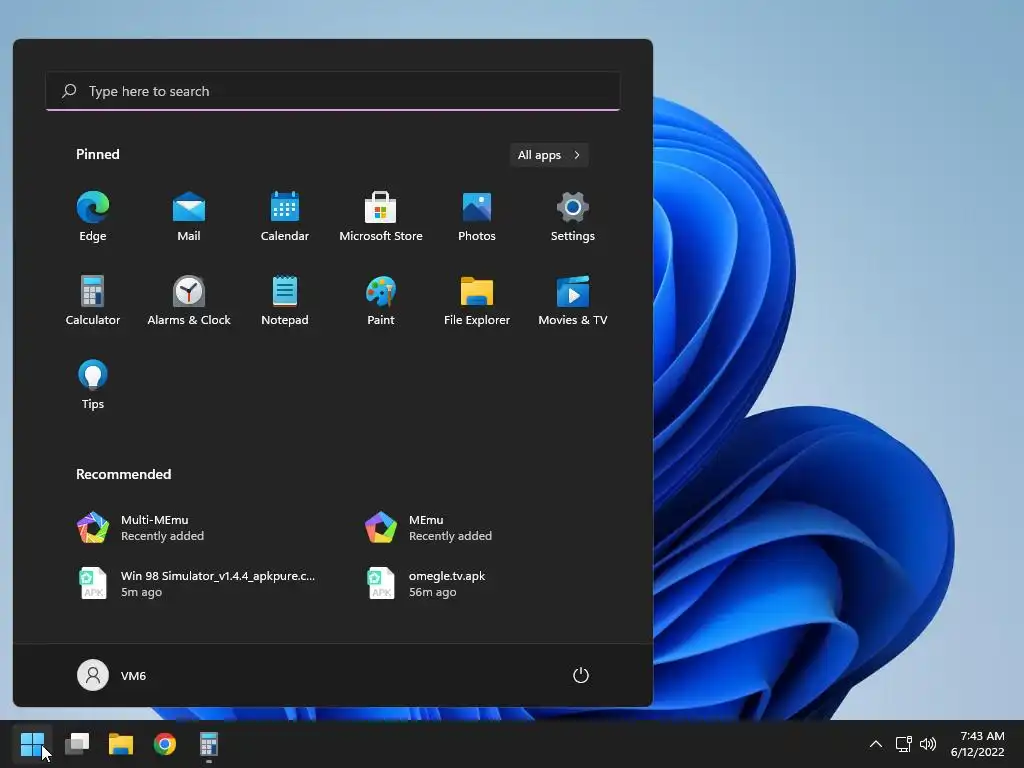Open File Explorer from pinned apps

point(477,300)
